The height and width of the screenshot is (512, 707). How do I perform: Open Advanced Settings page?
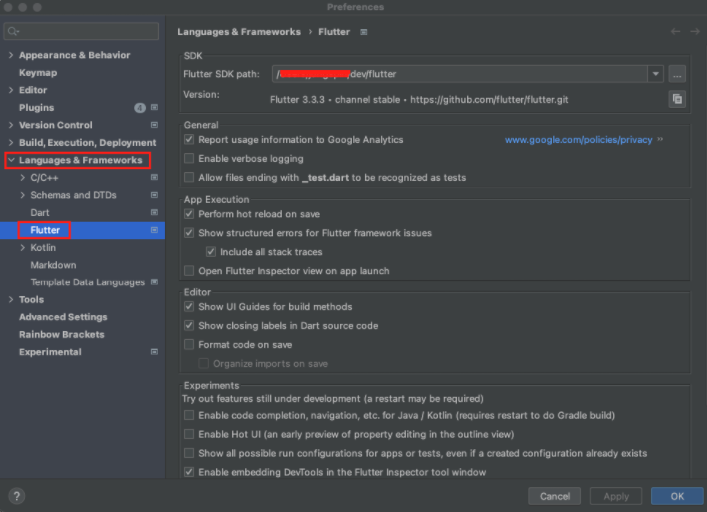pyautogui.click(x=63, y=317)
